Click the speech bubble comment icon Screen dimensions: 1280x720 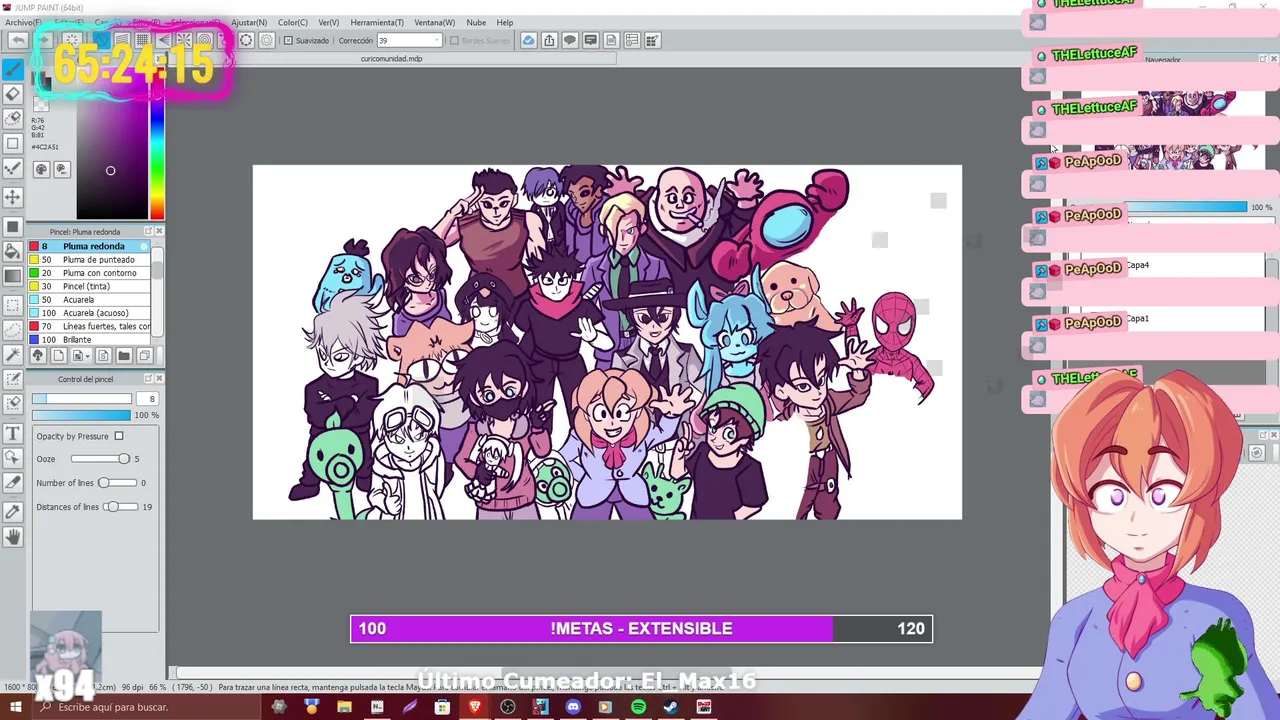click(570, 40)
